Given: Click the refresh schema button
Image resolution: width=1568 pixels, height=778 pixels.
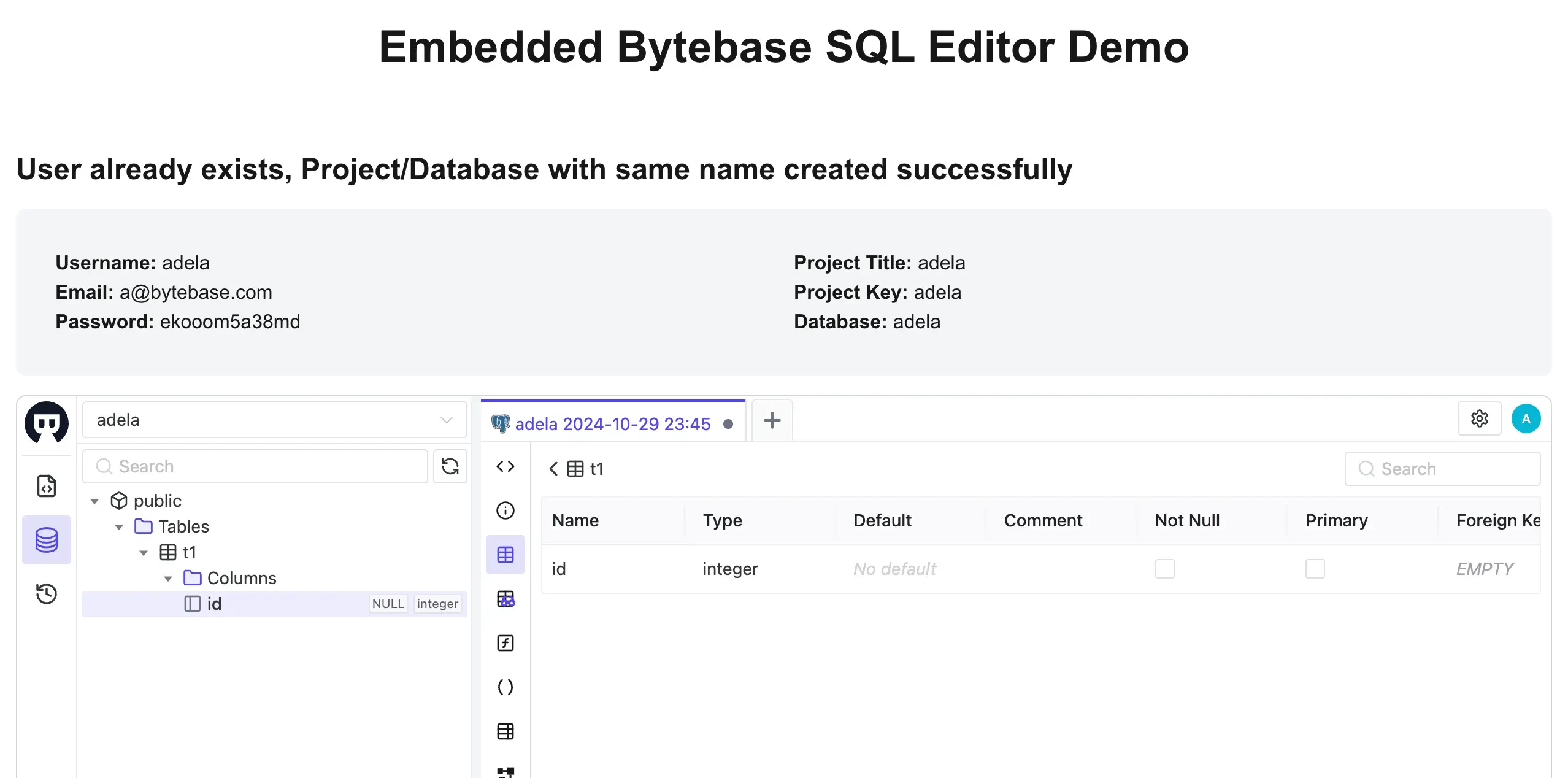Looking at the screenshot, I should click(450, 466).
